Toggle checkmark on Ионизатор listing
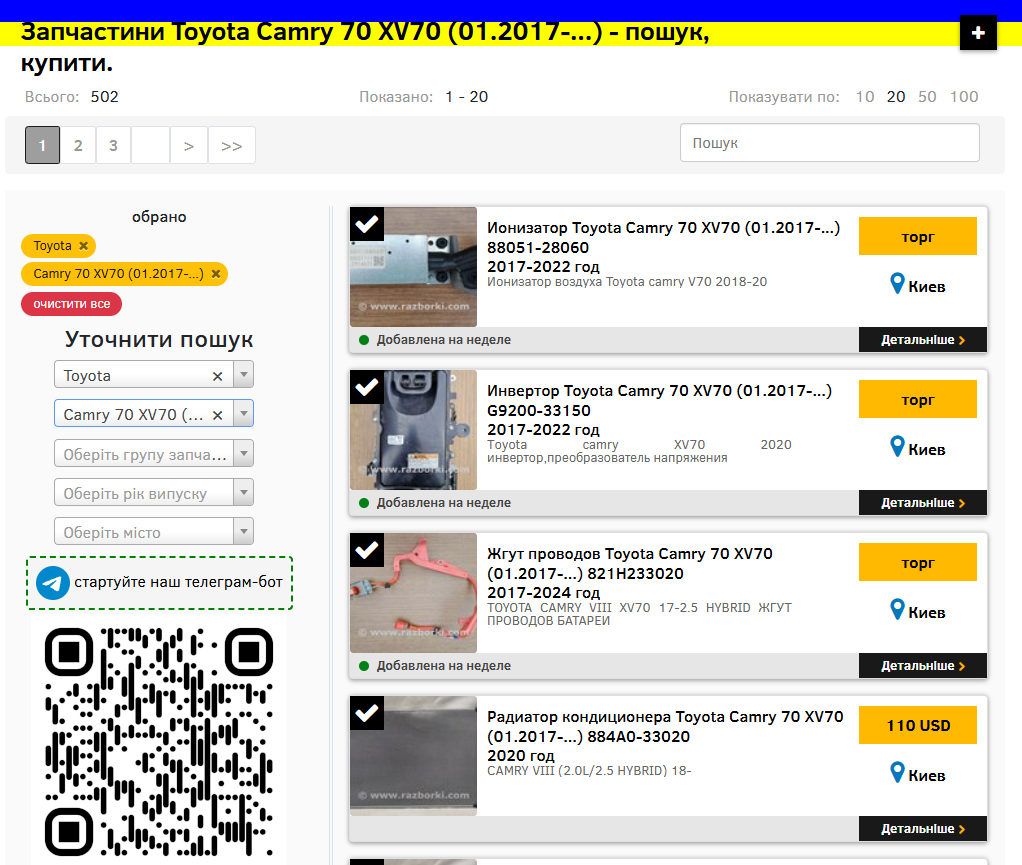 367,224
